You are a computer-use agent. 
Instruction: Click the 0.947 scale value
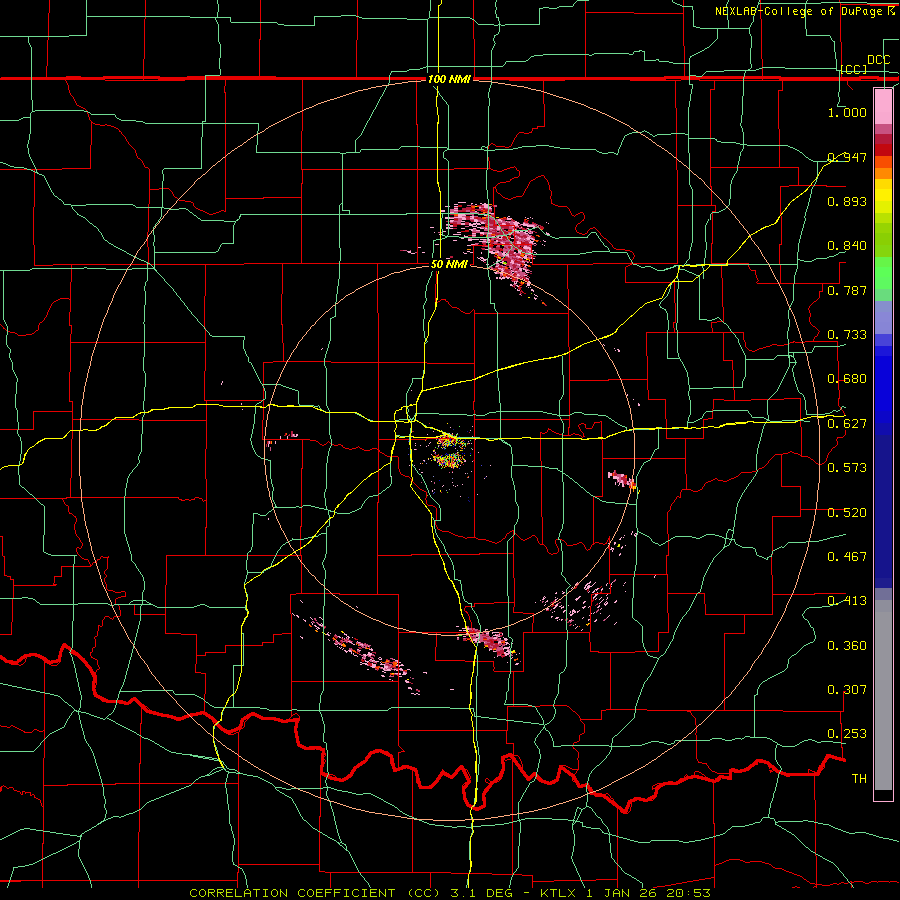coord(847,157)
